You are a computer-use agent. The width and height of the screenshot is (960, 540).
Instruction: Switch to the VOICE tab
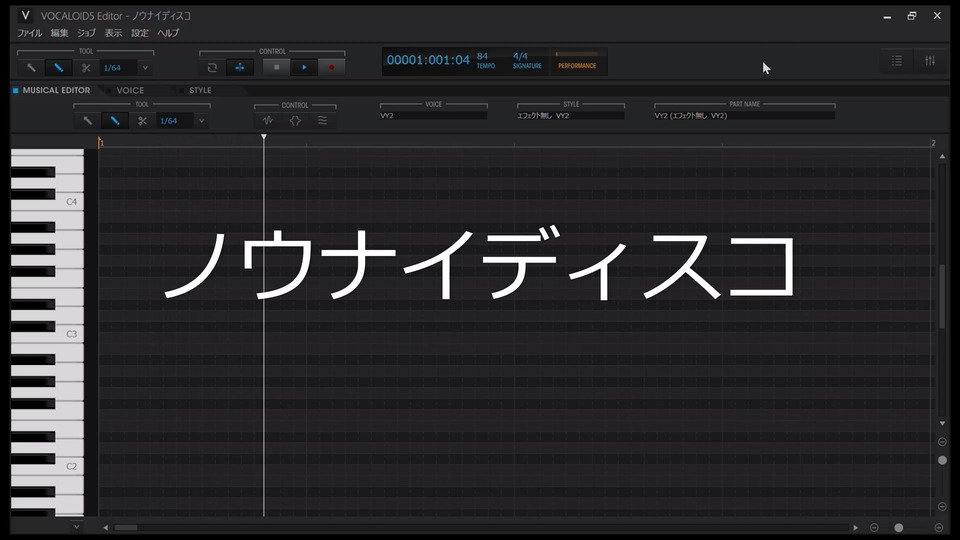(130, 90)
